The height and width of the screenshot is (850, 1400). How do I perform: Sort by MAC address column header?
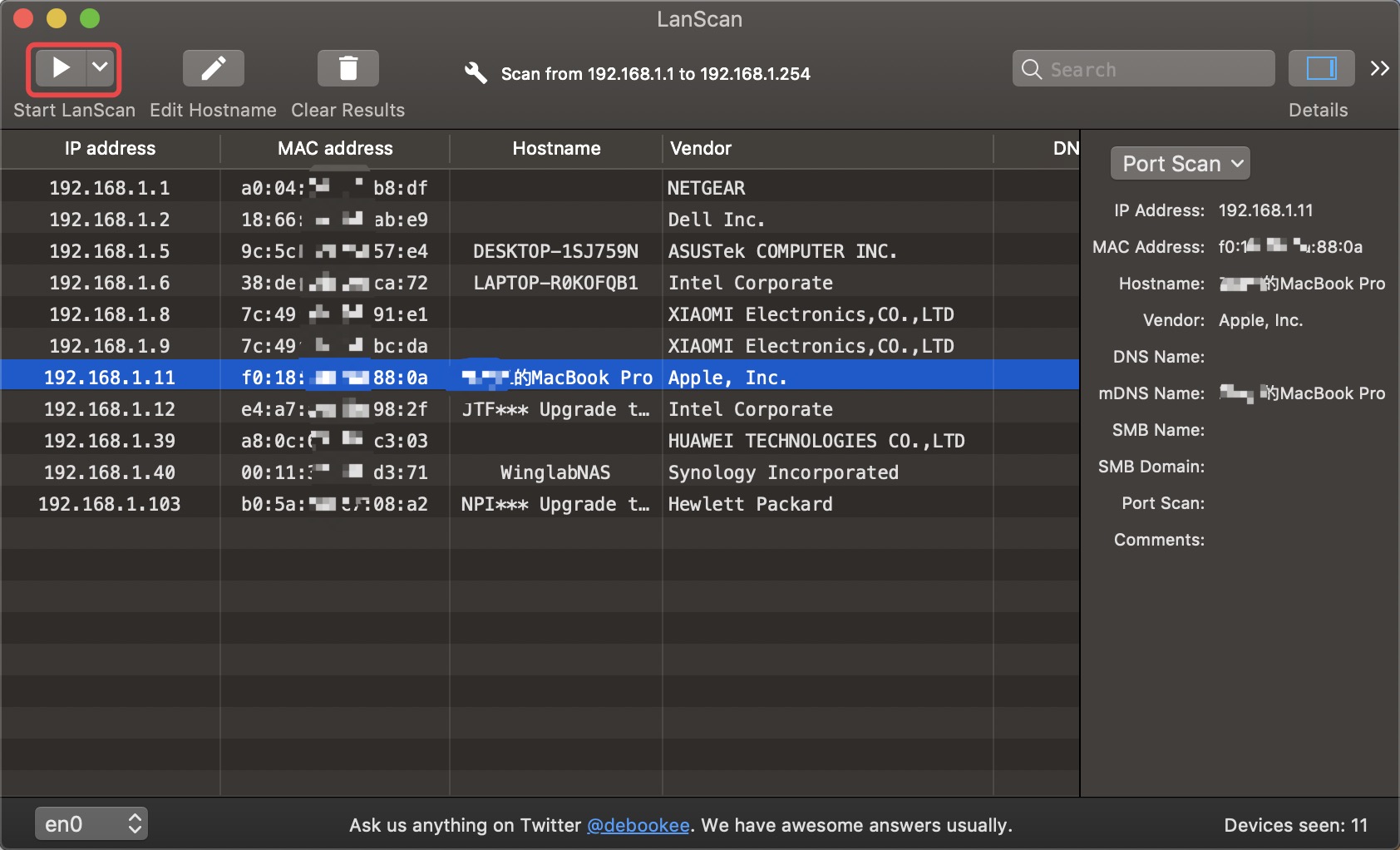pyautogui.click(x=335, y=148)
